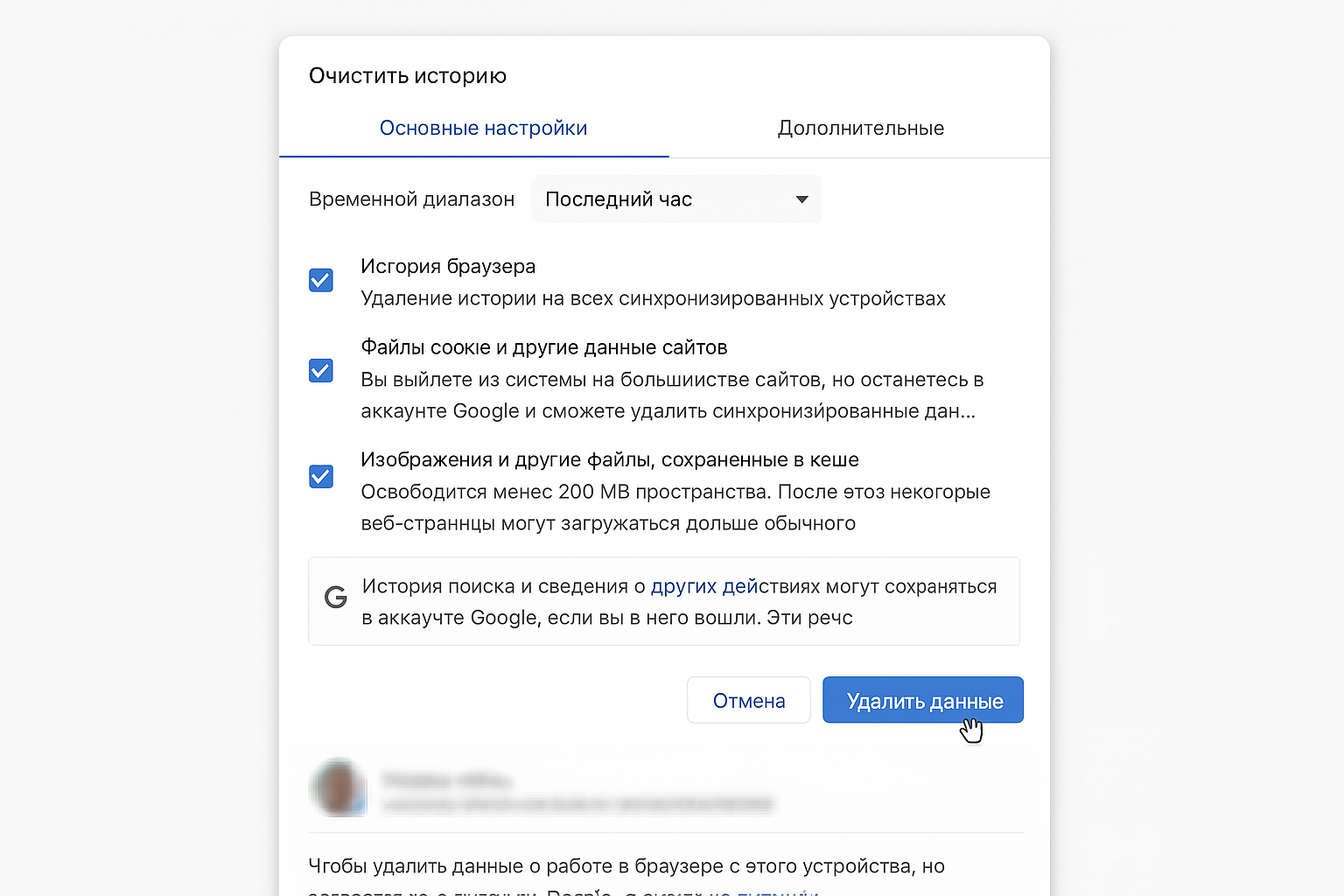Expand the time range selector chevron

801,199
